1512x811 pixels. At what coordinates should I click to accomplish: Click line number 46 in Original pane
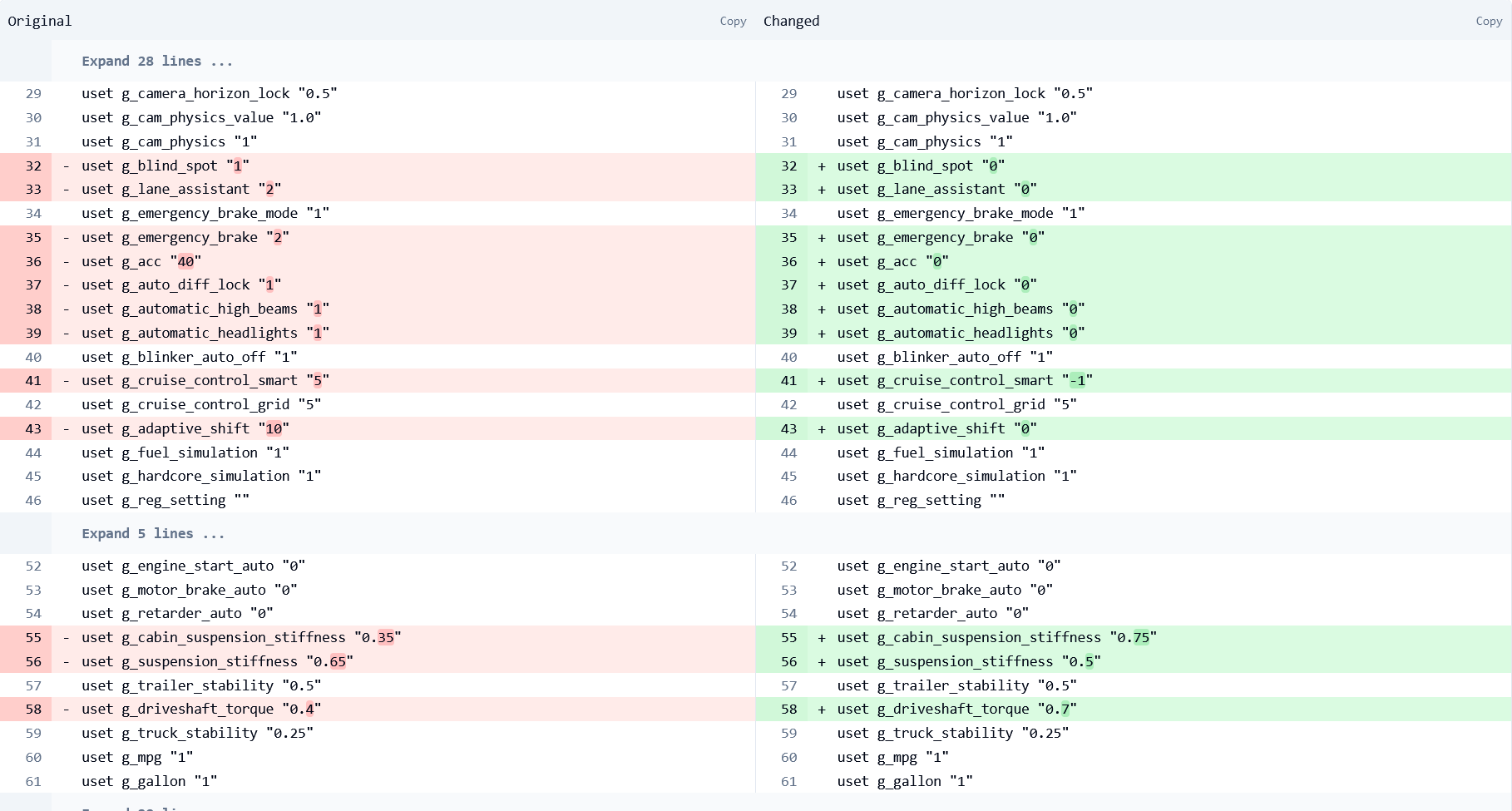pos(33,500)
